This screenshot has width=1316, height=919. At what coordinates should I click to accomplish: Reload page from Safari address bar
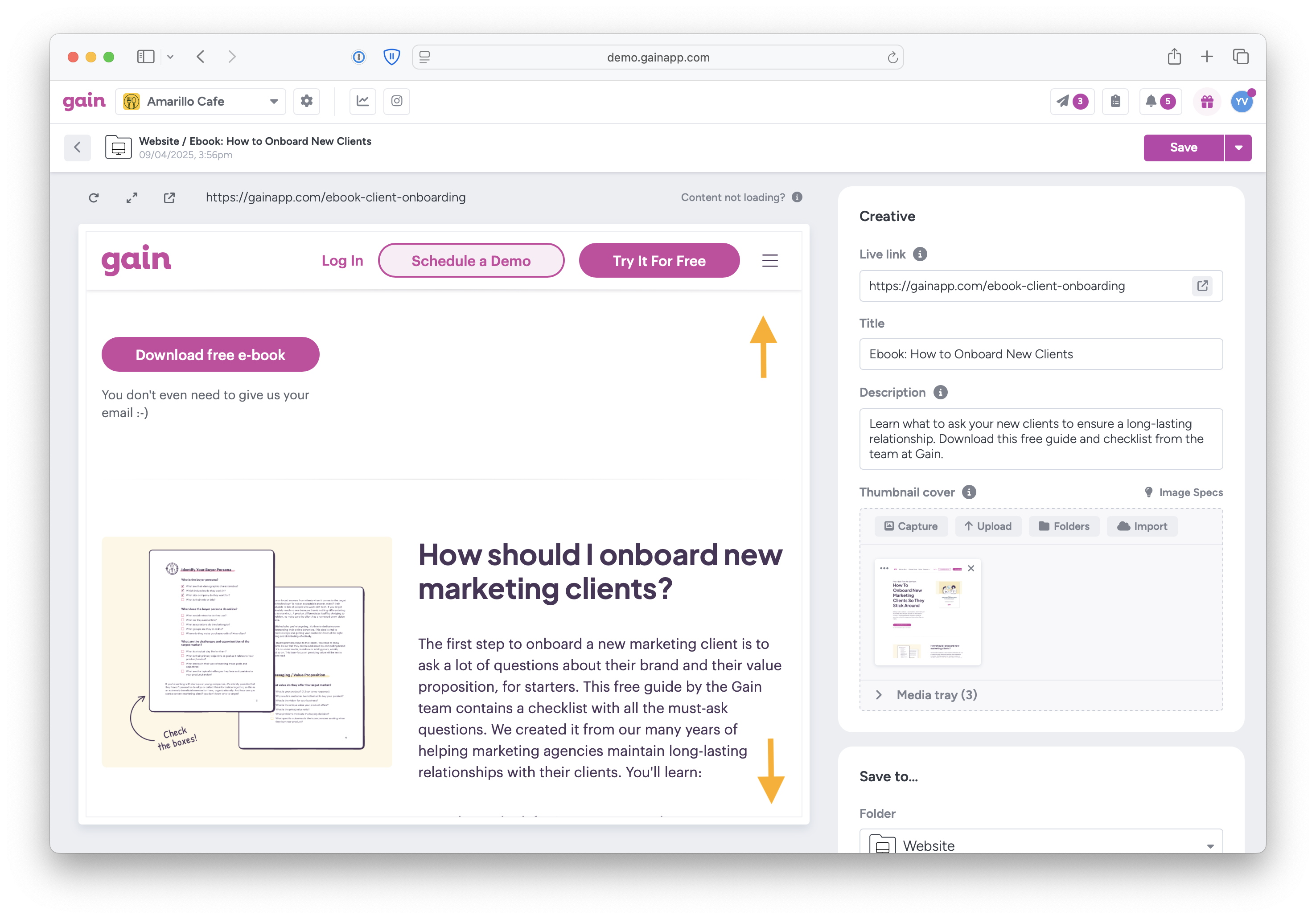pyautogui.click(x=892, y=57)
